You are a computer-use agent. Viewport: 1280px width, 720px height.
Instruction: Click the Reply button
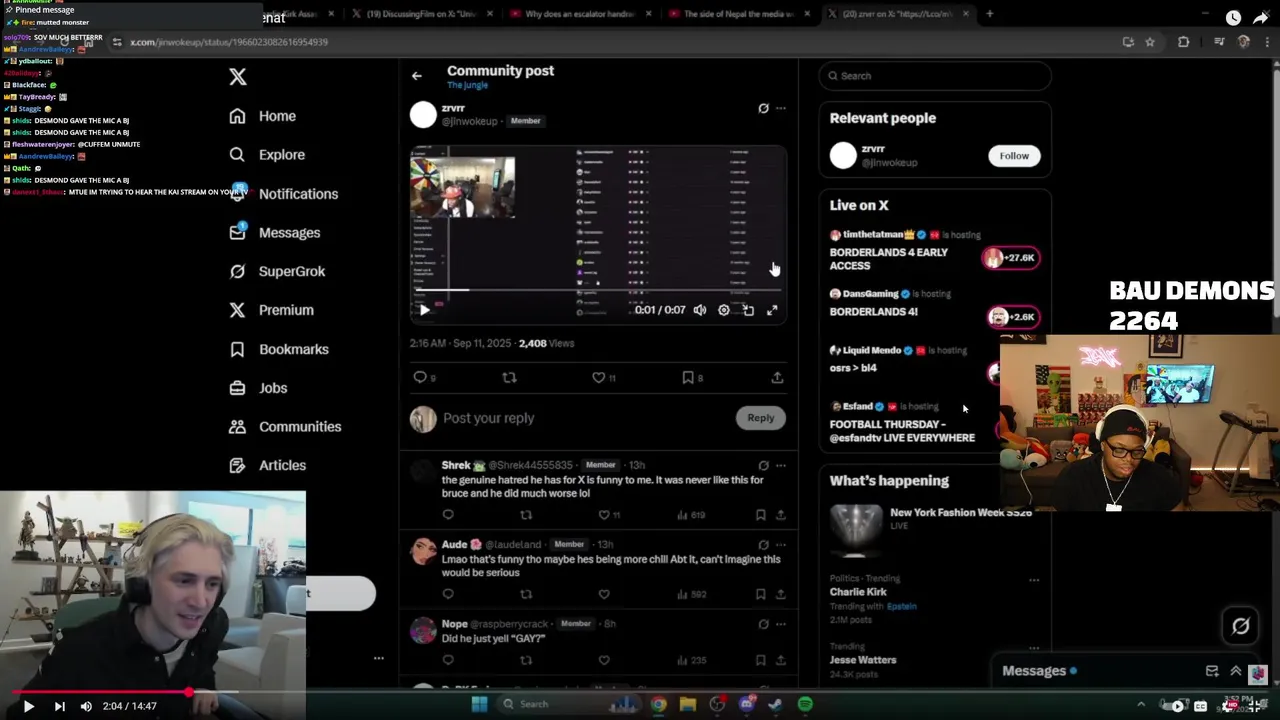(x=761, y=418)
